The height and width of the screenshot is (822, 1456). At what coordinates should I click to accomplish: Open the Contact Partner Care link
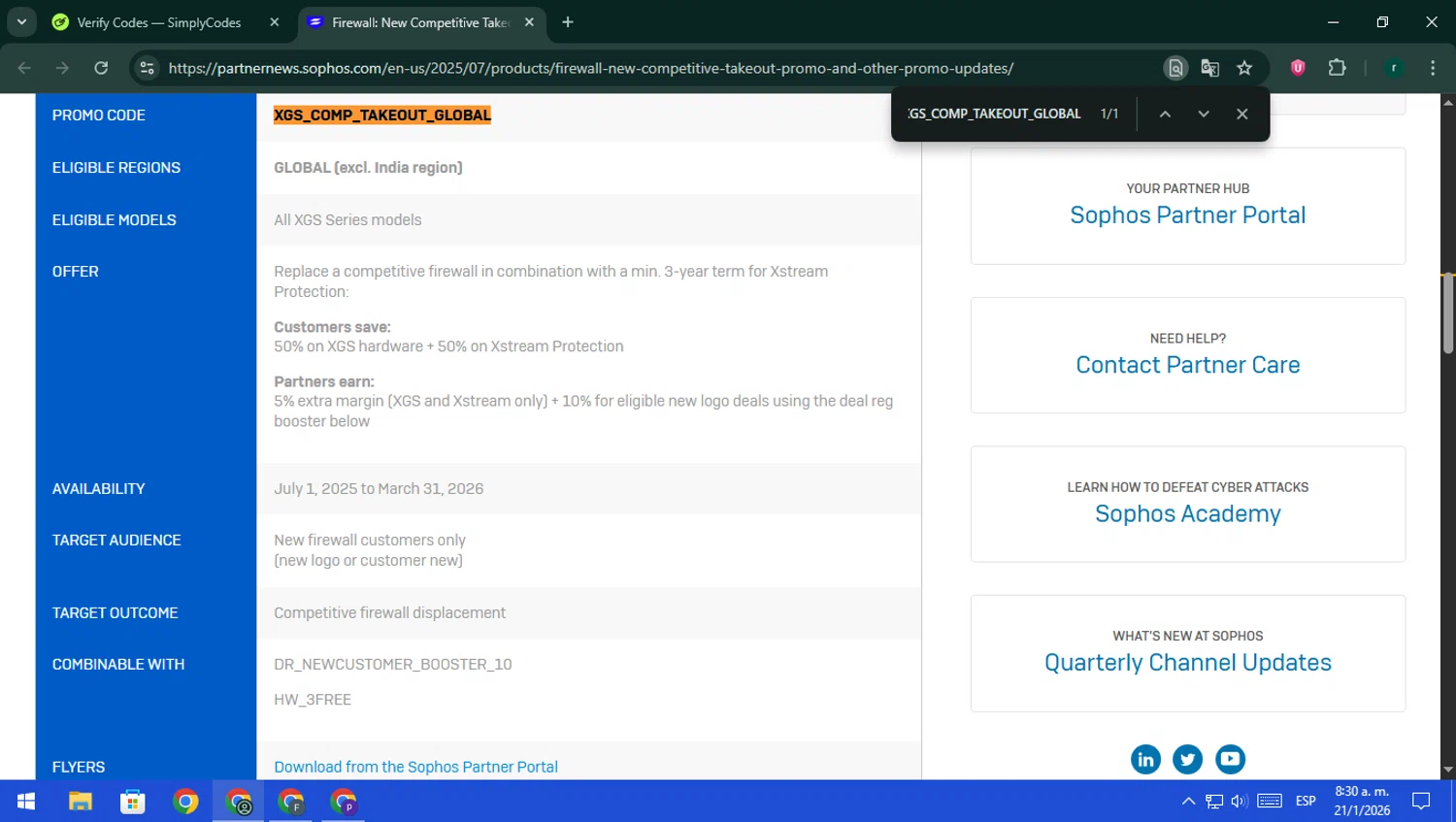coord(1187,365)
